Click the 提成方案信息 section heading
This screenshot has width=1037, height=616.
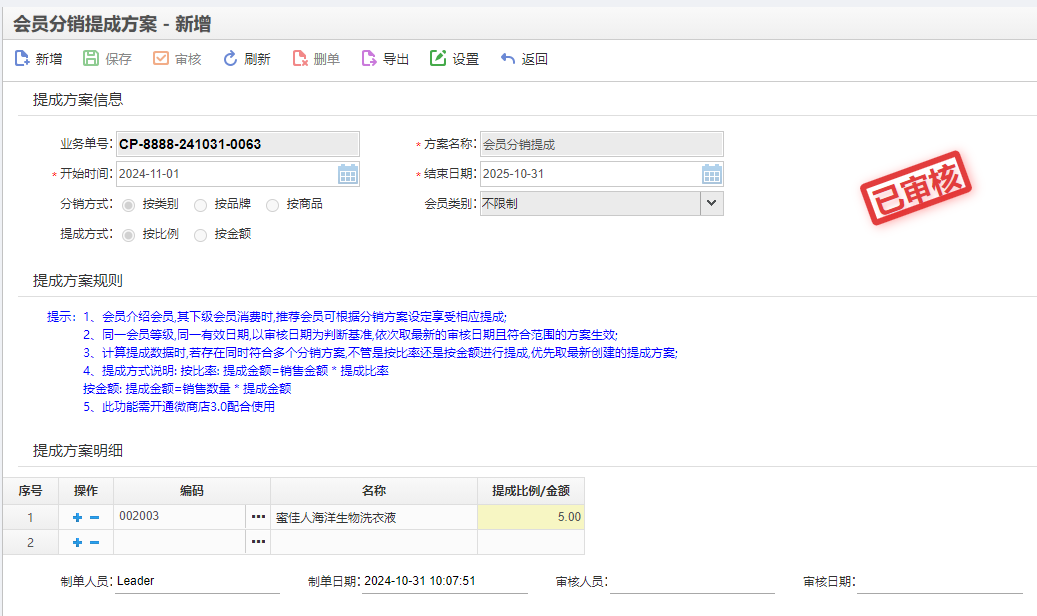click(78, 100)
